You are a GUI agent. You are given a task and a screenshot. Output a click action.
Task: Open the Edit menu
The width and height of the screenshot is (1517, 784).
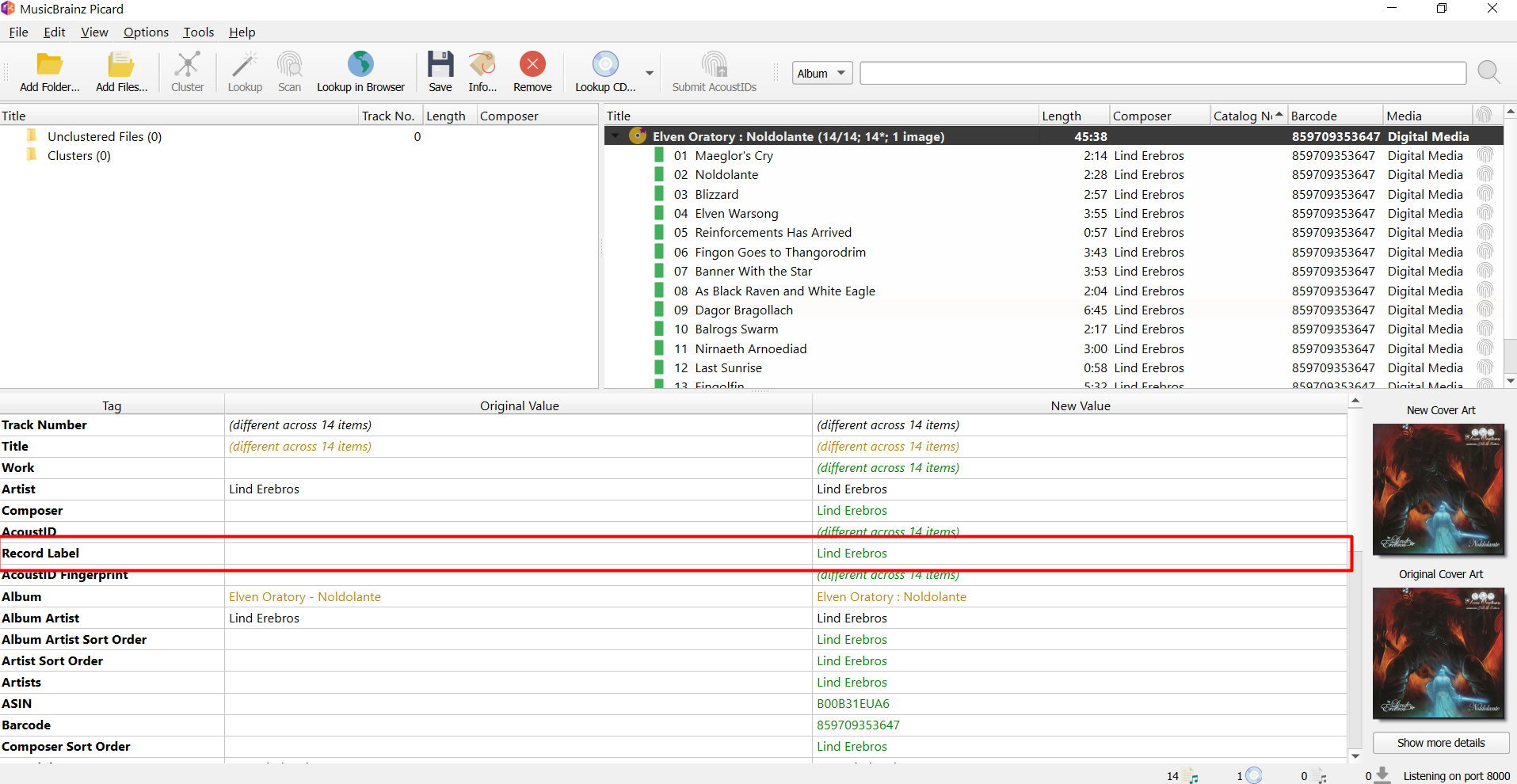point(55,32)
